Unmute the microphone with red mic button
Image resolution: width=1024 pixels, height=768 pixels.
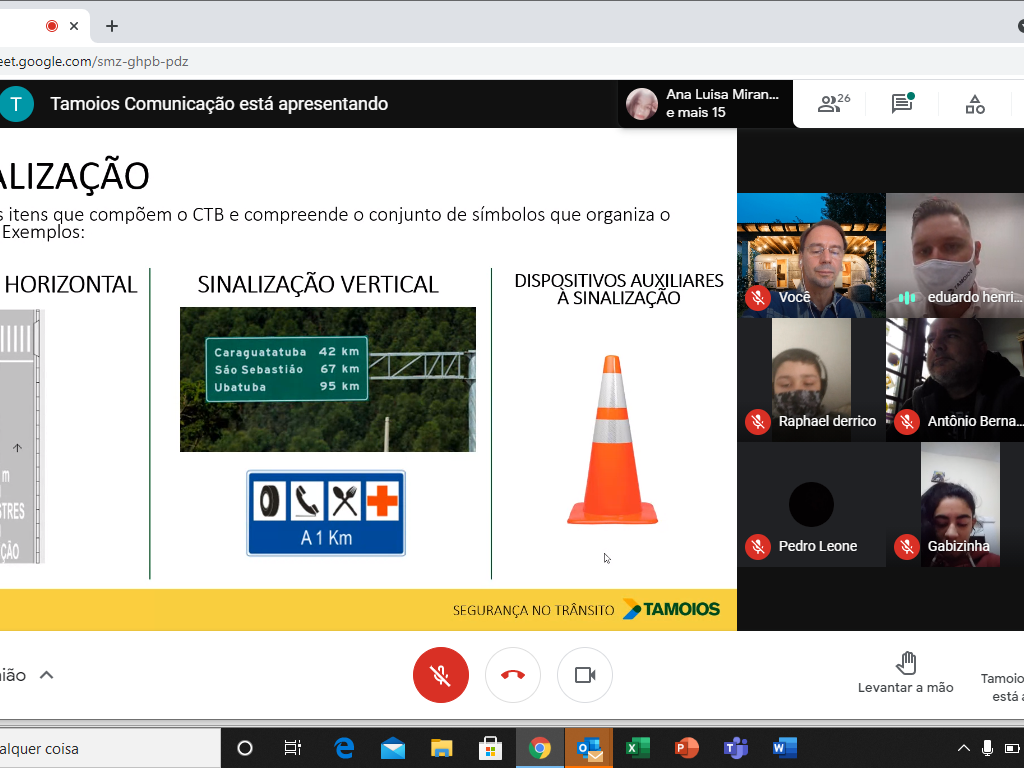[441, 675]
